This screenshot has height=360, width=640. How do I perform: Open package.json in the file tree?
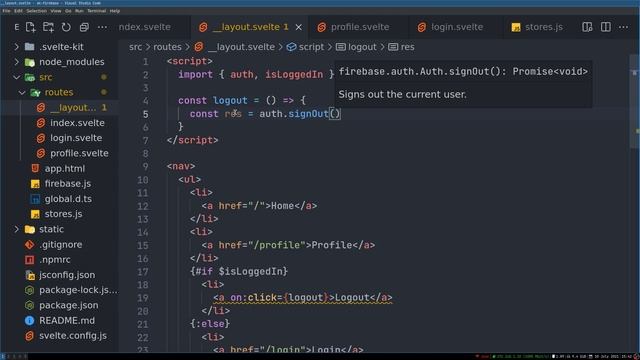click(x=59, y=305)
